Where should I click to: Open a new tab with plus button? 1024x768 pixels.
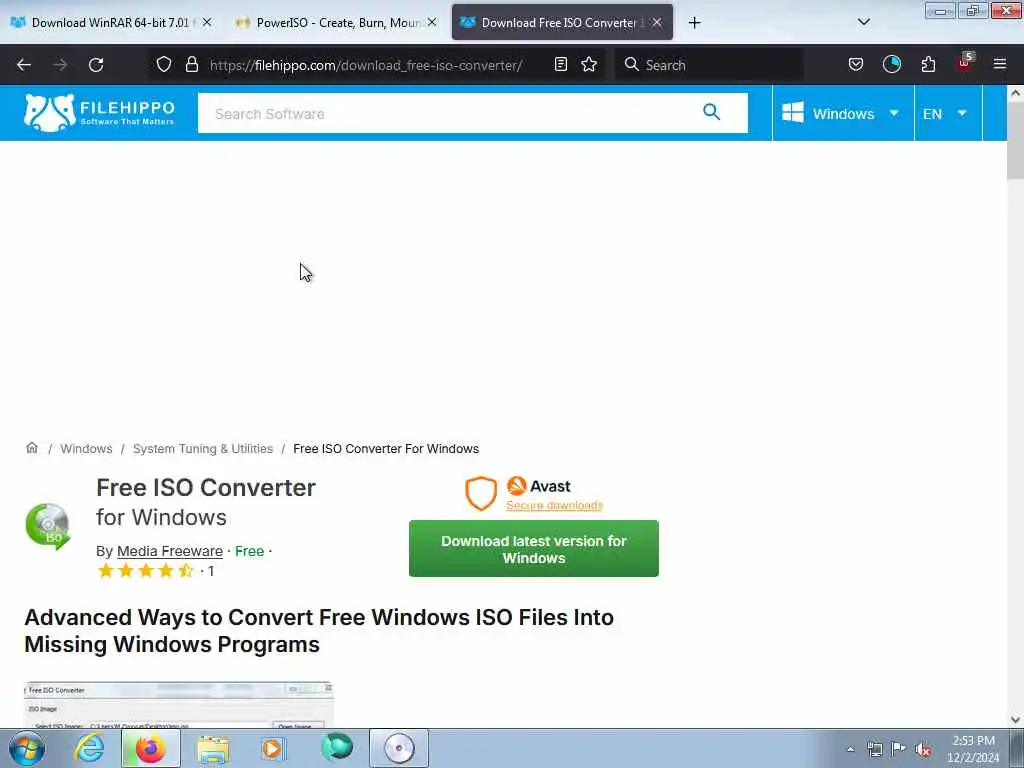tap(694, 23)
